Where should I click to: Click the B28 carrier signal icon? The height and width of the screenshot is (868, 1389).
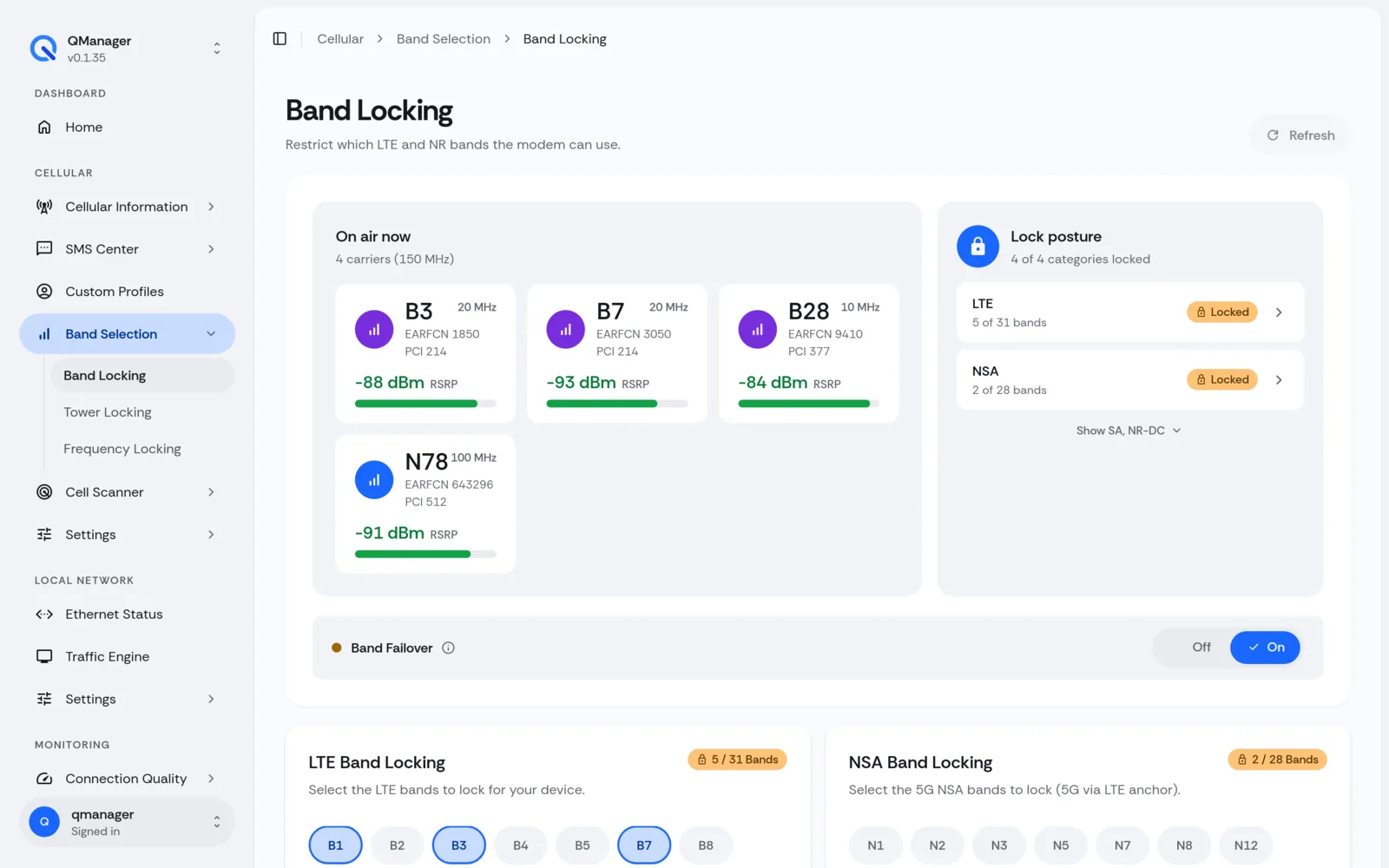(x=757, y=330)
